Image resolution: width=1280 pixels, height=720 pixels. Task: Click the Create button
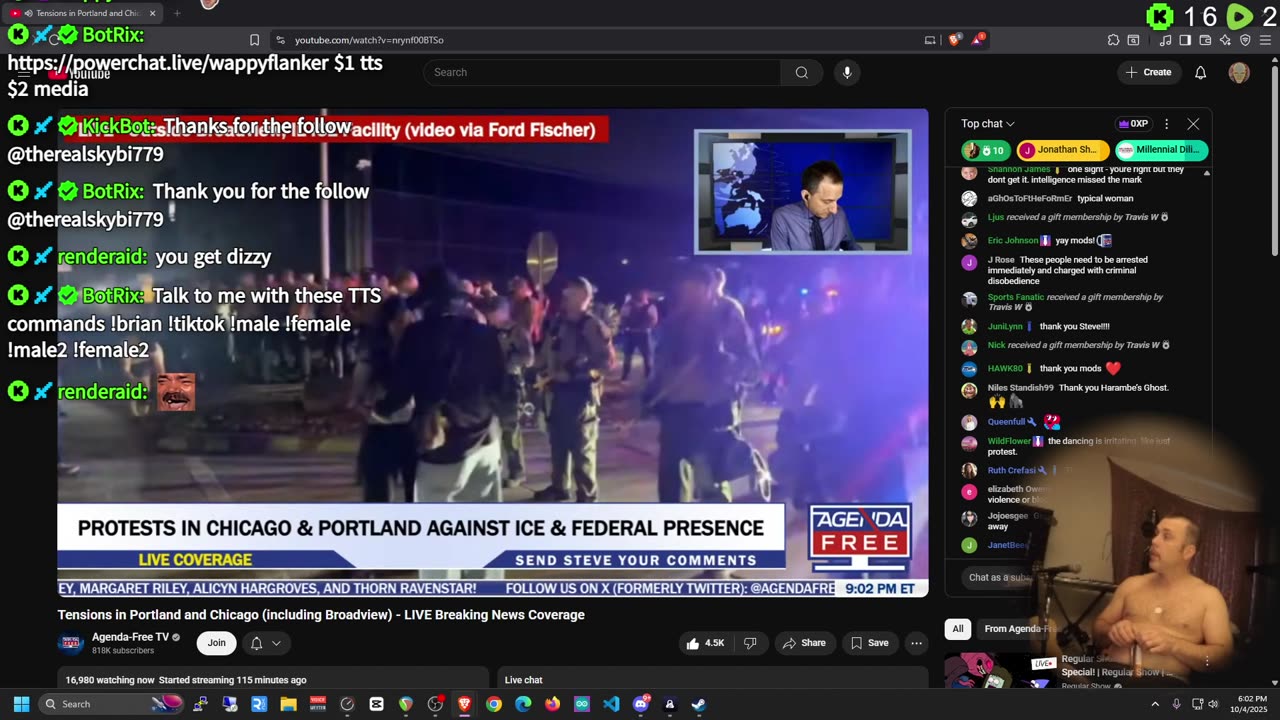(x=1148, y=72)
